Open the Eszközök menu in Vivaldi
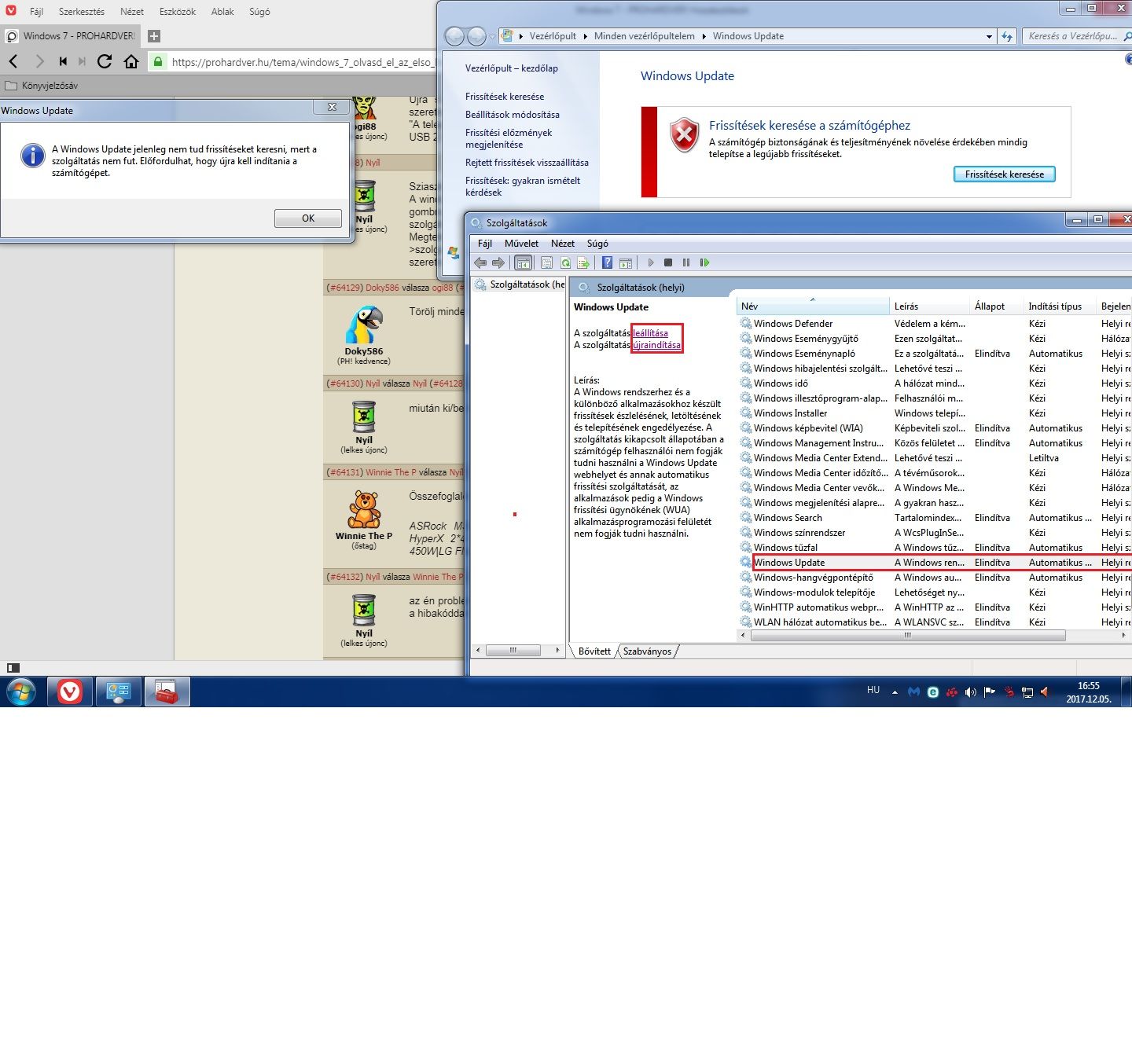Viewport: 1132px width, 1064px height. (178, 12)
